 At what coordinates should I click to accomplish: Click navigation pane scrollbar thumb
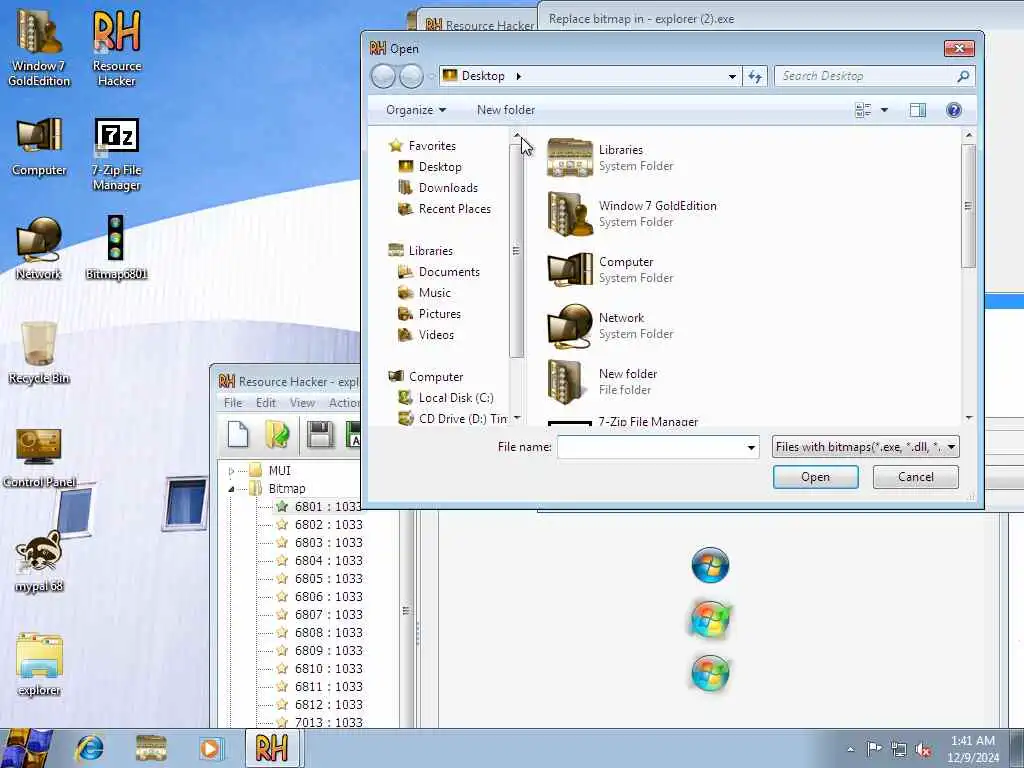[517, 250]
